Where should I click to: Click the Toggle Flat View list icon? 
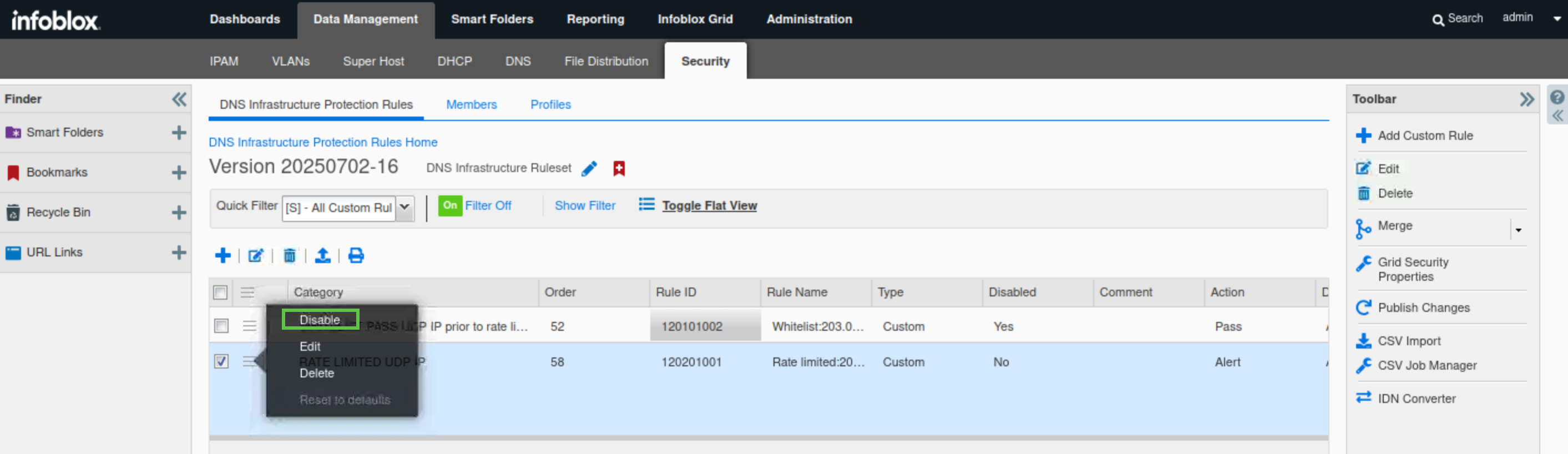[x=646, y=204]
